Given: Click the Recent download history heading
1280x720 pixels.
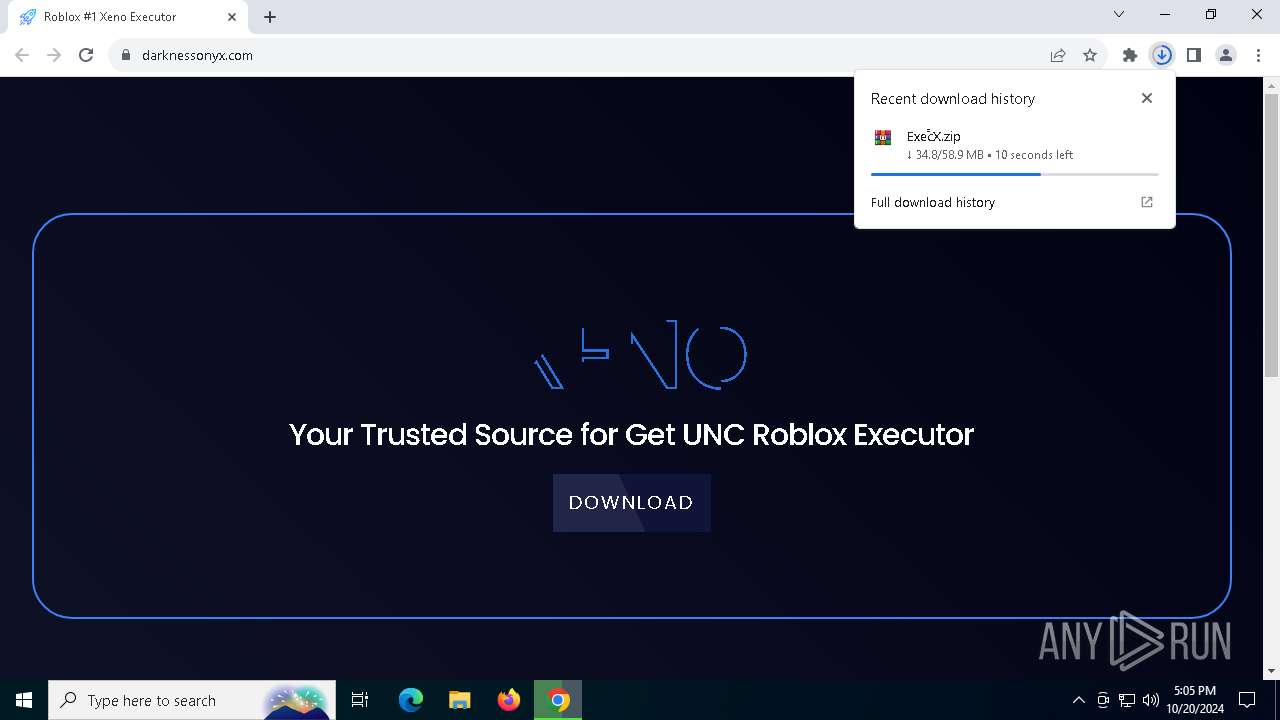Looking at the screenshot, I should pos(953,98).
